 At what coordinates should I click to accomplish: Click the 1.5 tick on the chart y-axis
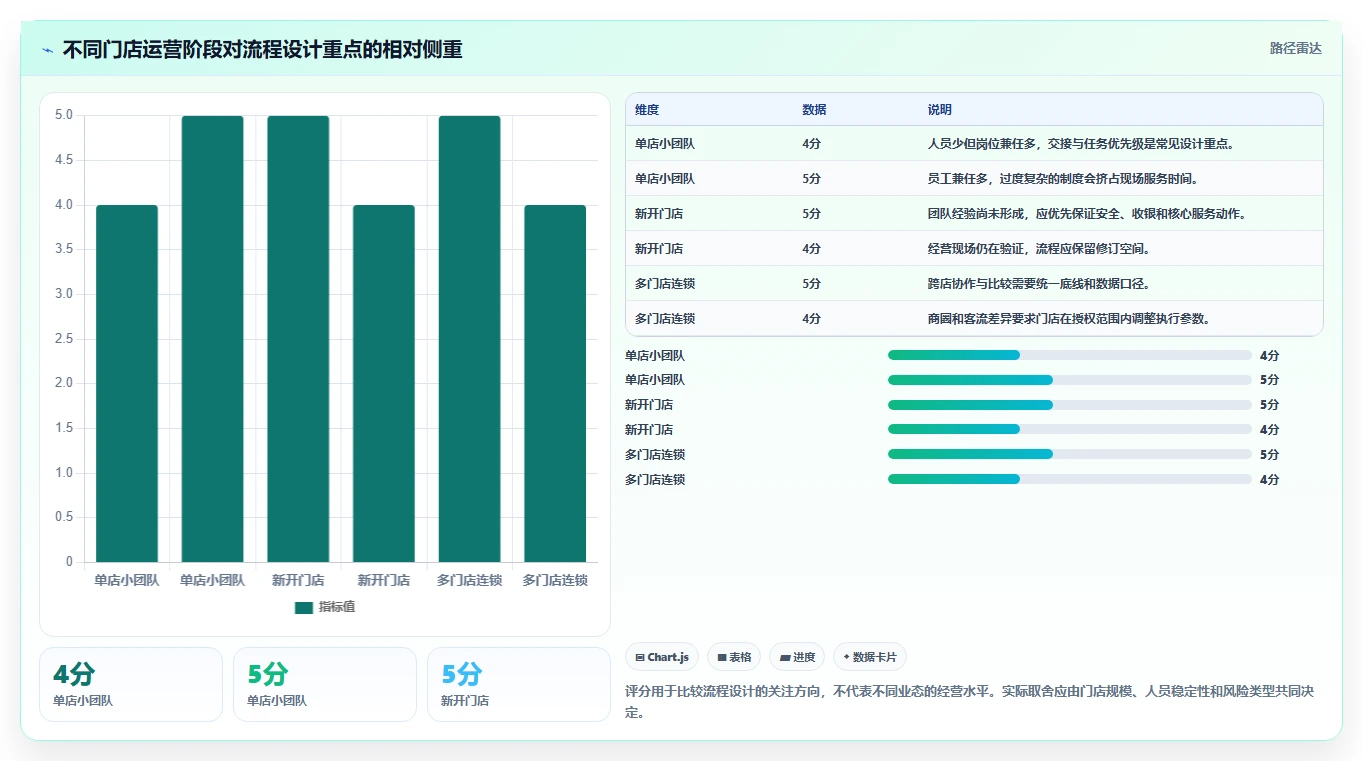63,428
